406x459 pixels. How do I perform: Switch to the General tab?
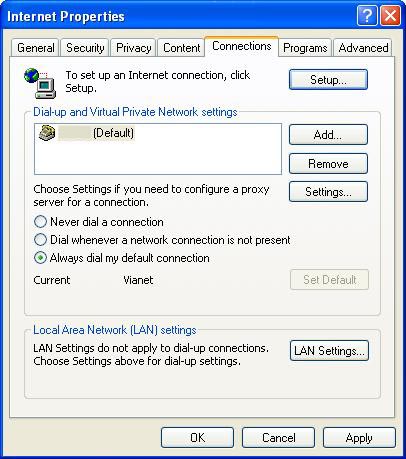35,48
